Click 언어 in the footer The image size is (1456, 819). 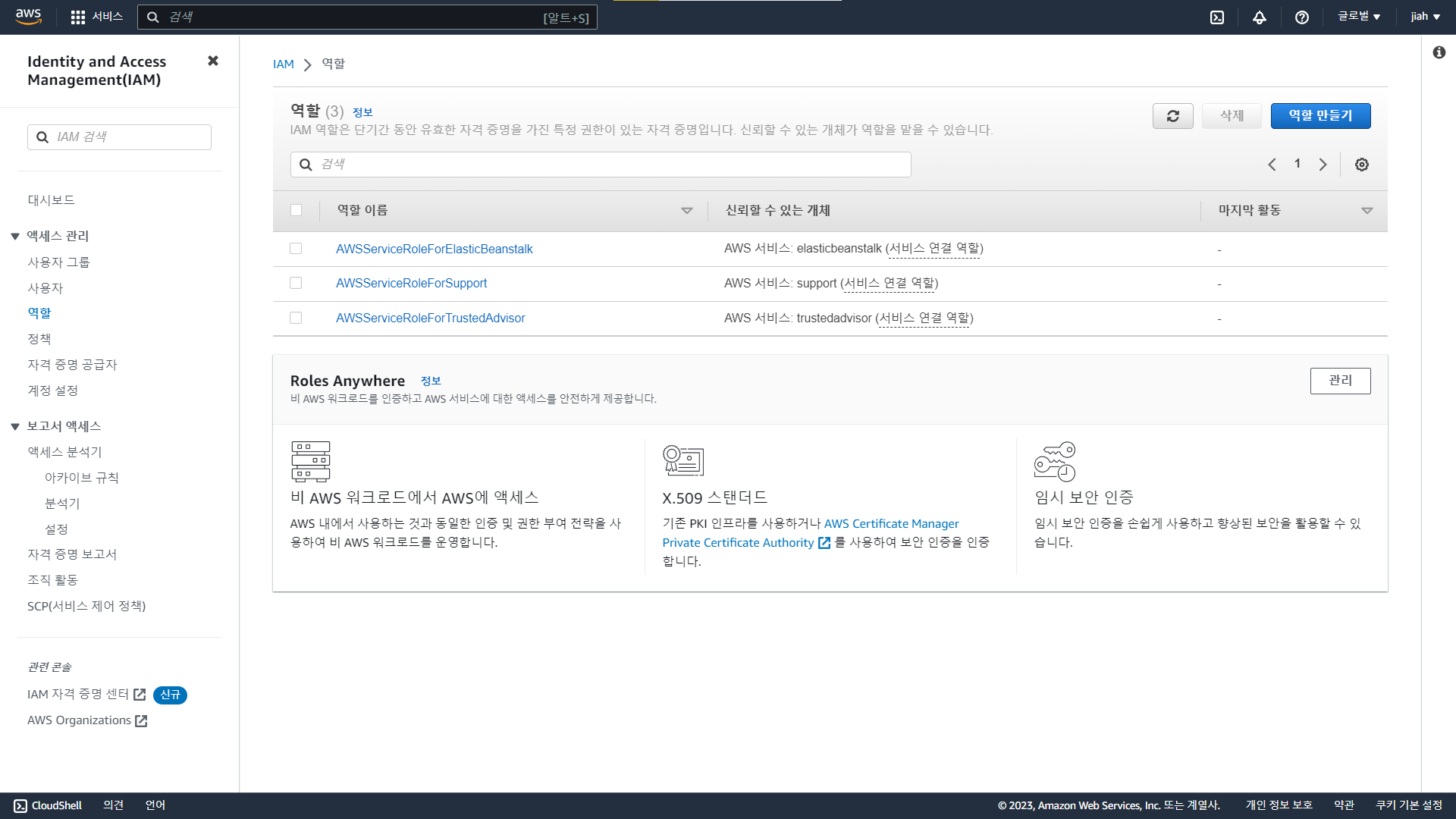(x=155, y=805)
